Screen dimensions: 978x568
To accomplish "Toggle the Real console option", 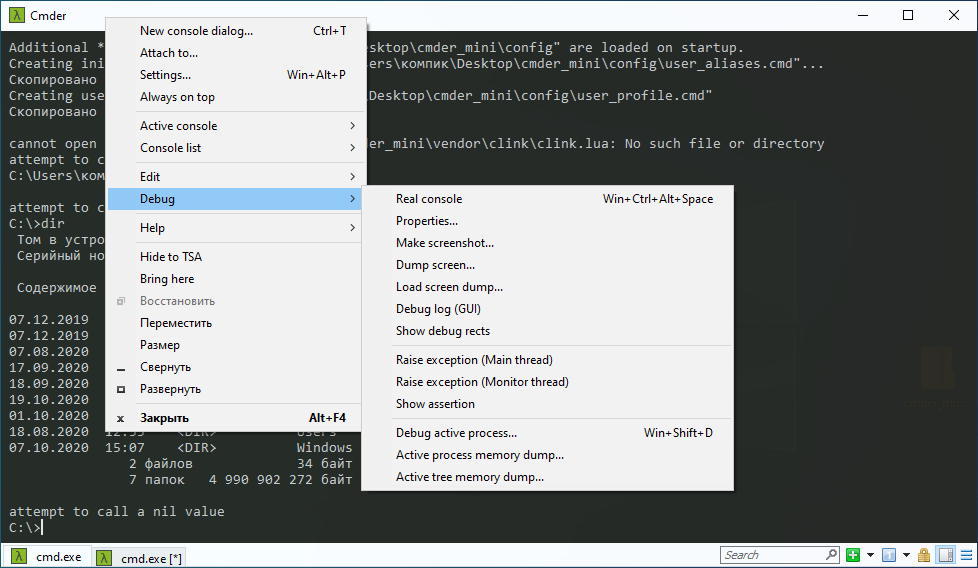I will coord(429,199).
